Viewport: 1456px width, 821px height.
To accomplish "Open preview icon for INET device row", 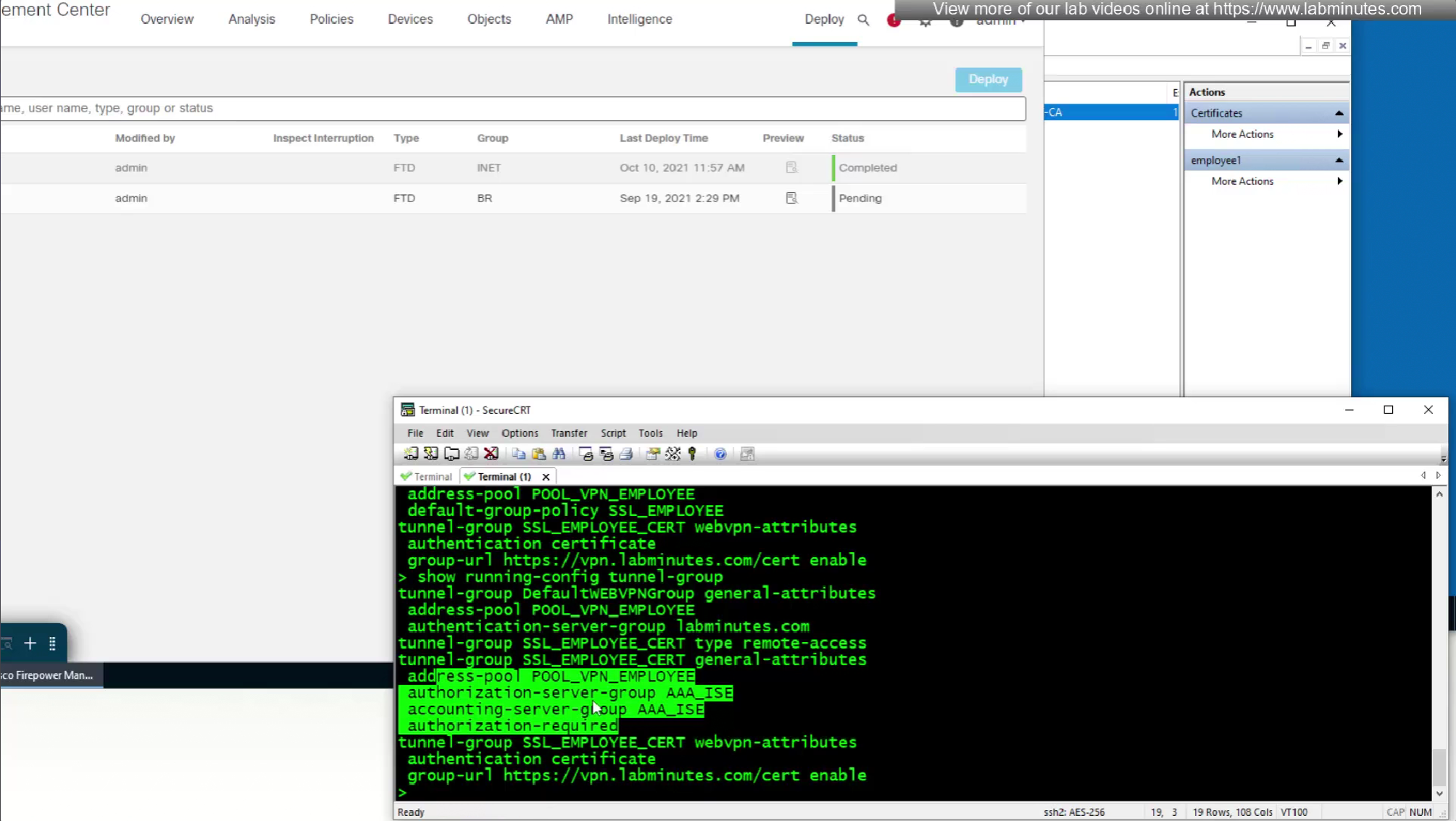I will click(x=791, y=167).
